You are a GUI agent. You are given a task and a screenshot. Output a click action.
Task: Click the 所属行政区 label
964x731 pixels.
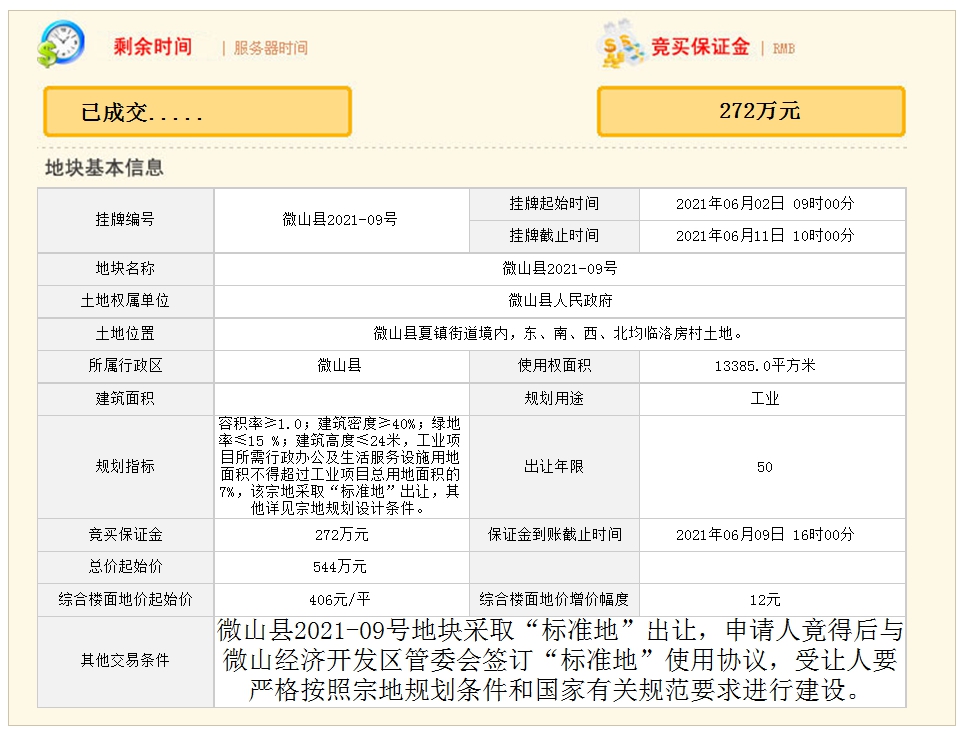[x=125, y=366]
